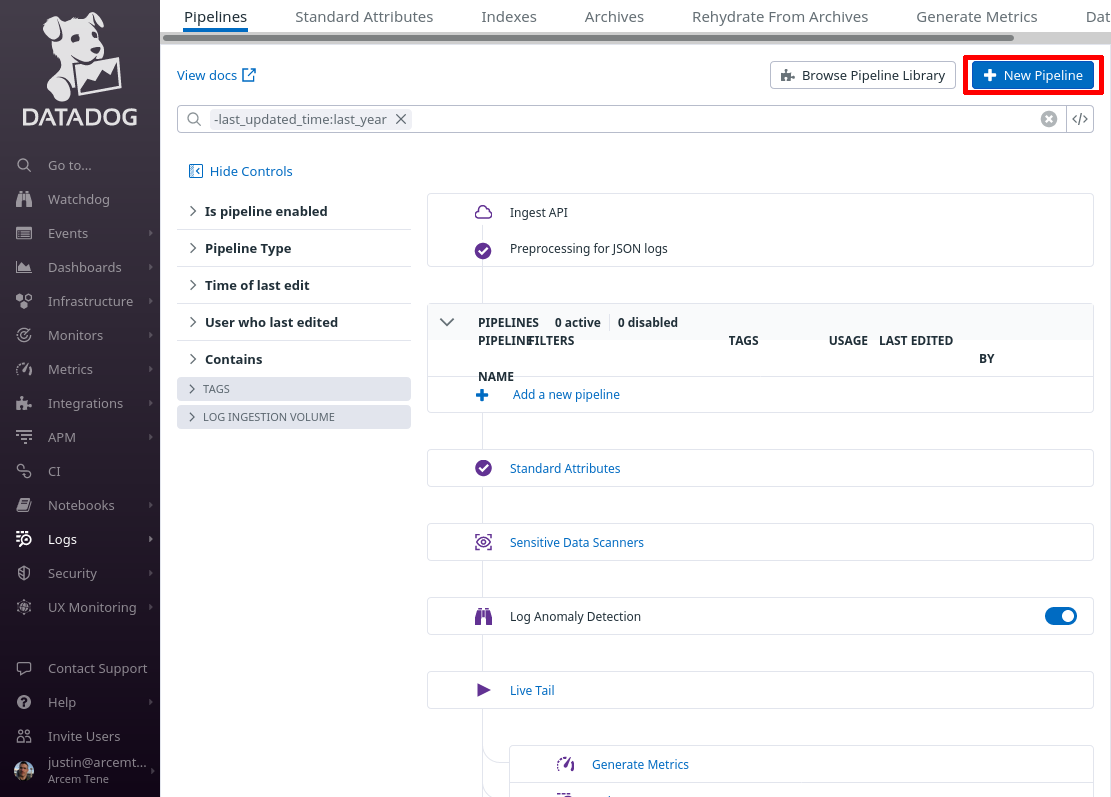
Task: Open the Live Tail link
Action: click(x=532, y=690)
